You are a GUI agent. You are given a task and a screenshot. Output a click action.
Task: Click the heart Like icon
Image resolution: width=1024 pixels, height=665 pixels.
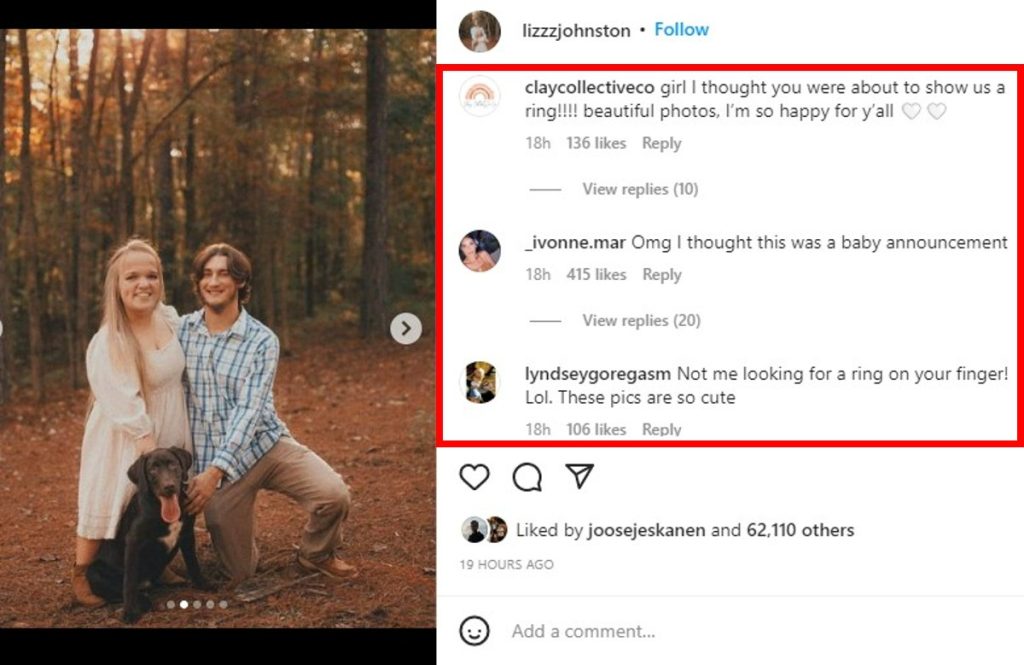coord(474,477)
